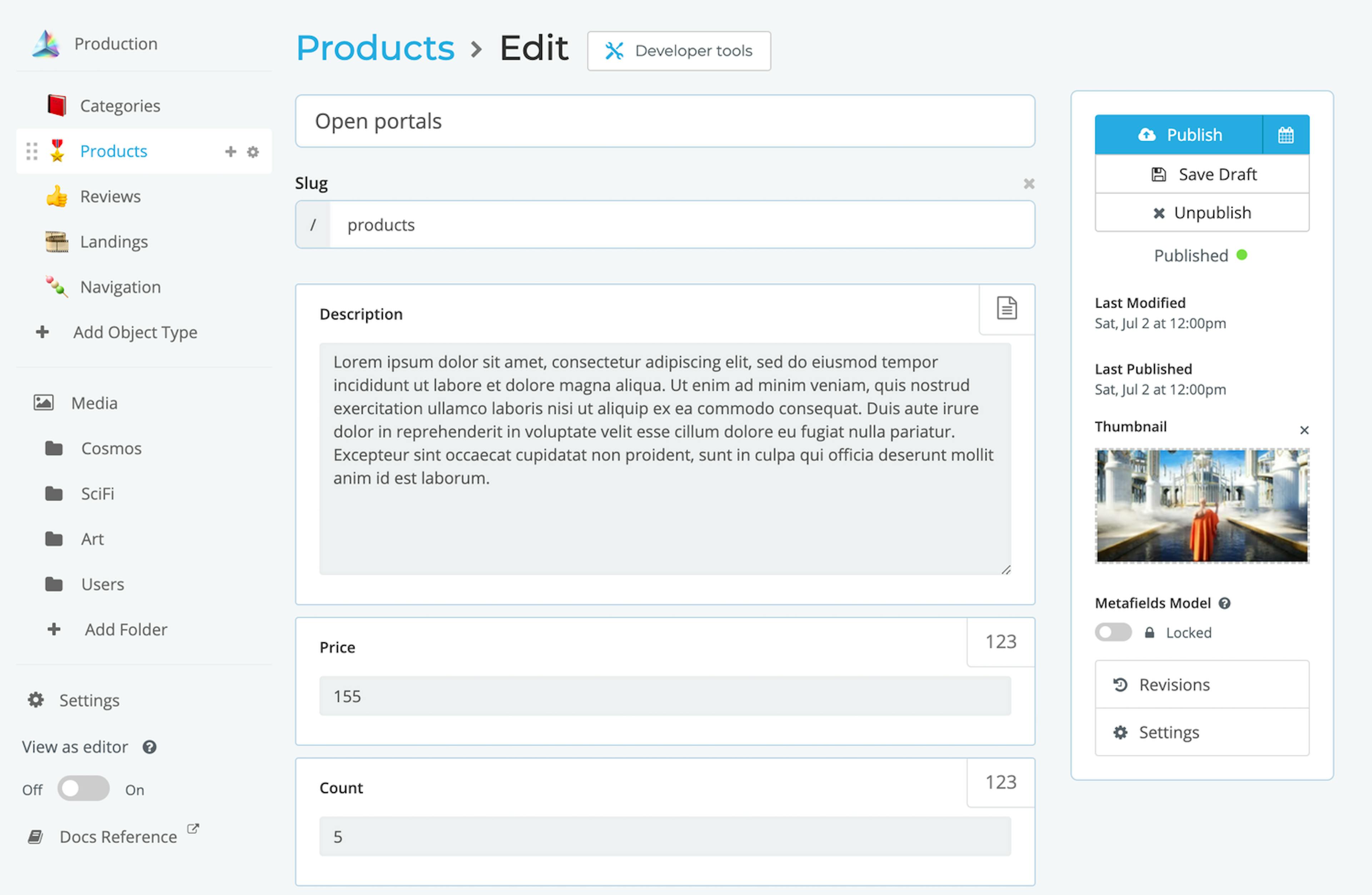The height and width of the screenshot is (895, 1372).
Task: Open Products object type settings gear
Action: point(253,152)
